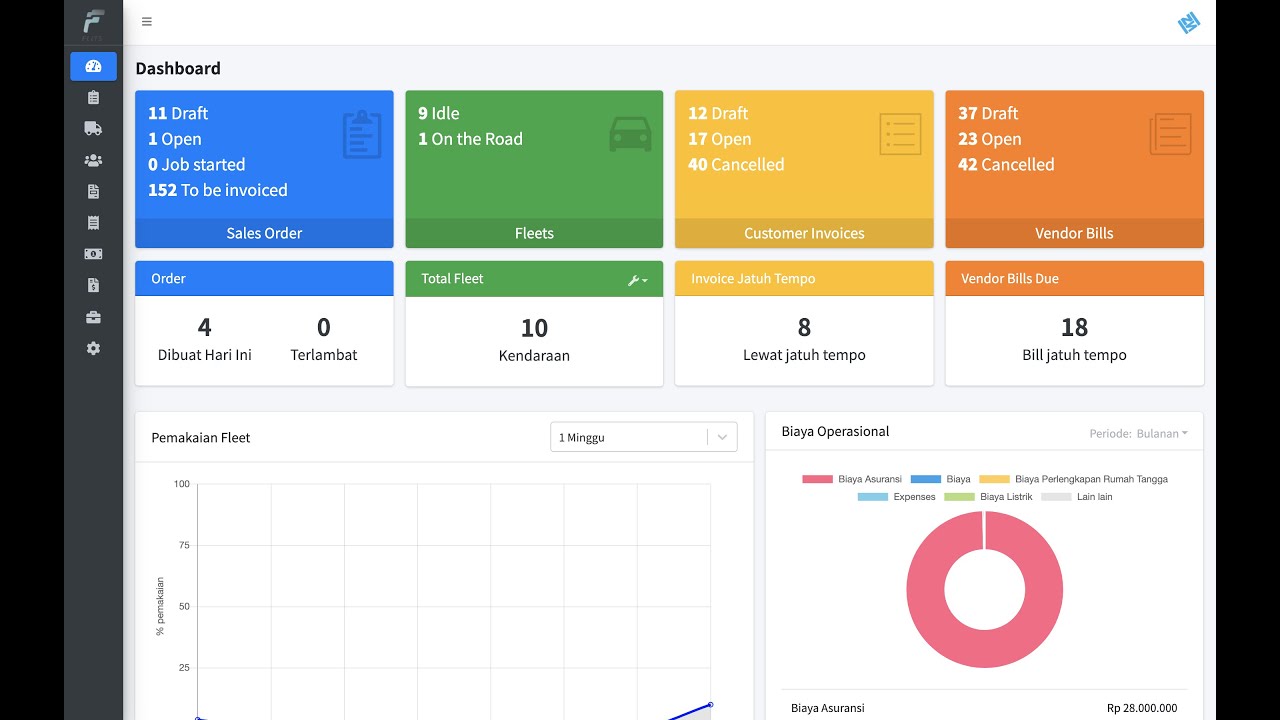Open the Fleets card footer link

pyautogui.click(x=534, y=233)
